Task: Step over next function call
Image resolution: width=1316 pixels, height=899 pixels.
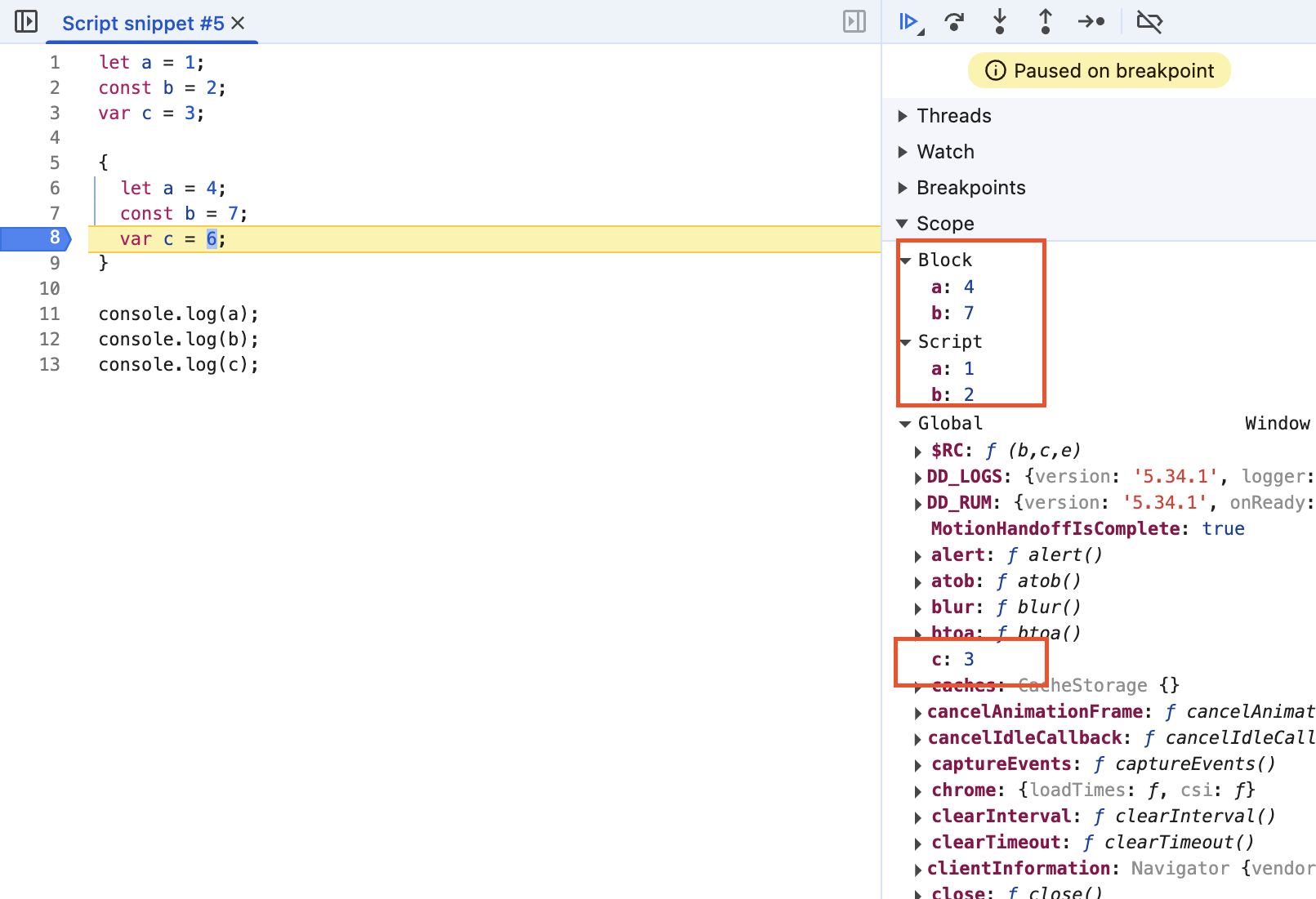Action: (x=954, y=22)
